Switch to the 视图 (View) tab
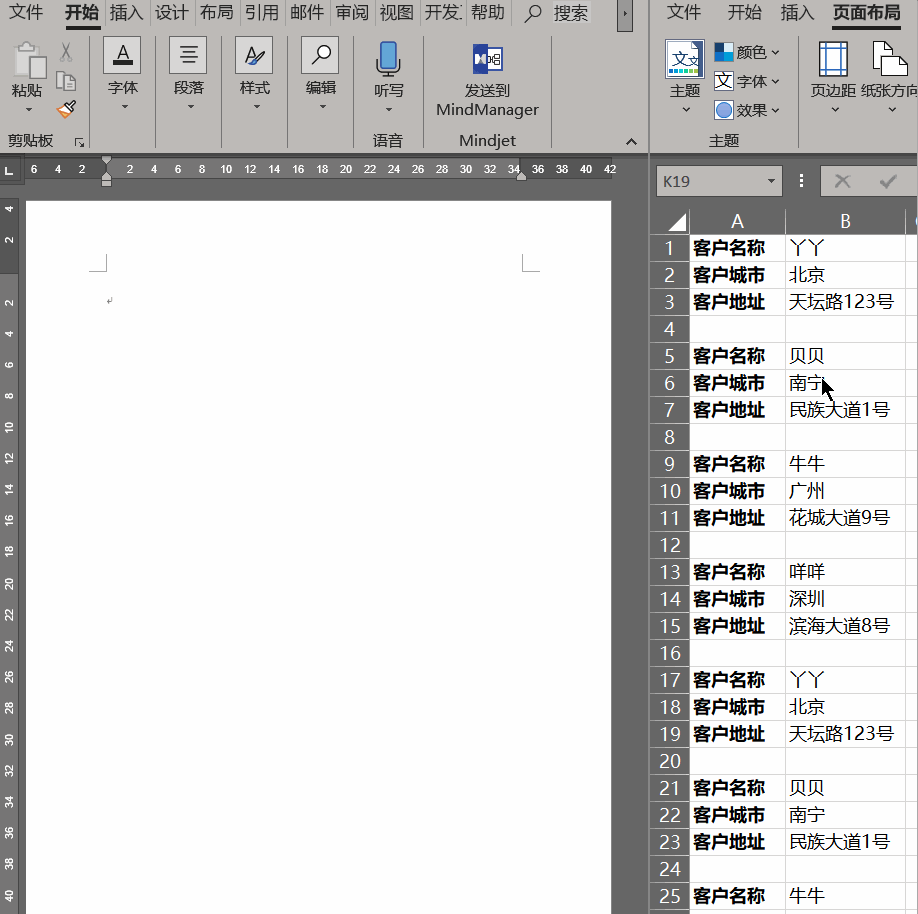This screenshot has height=914, width=918. coord(396,12)
